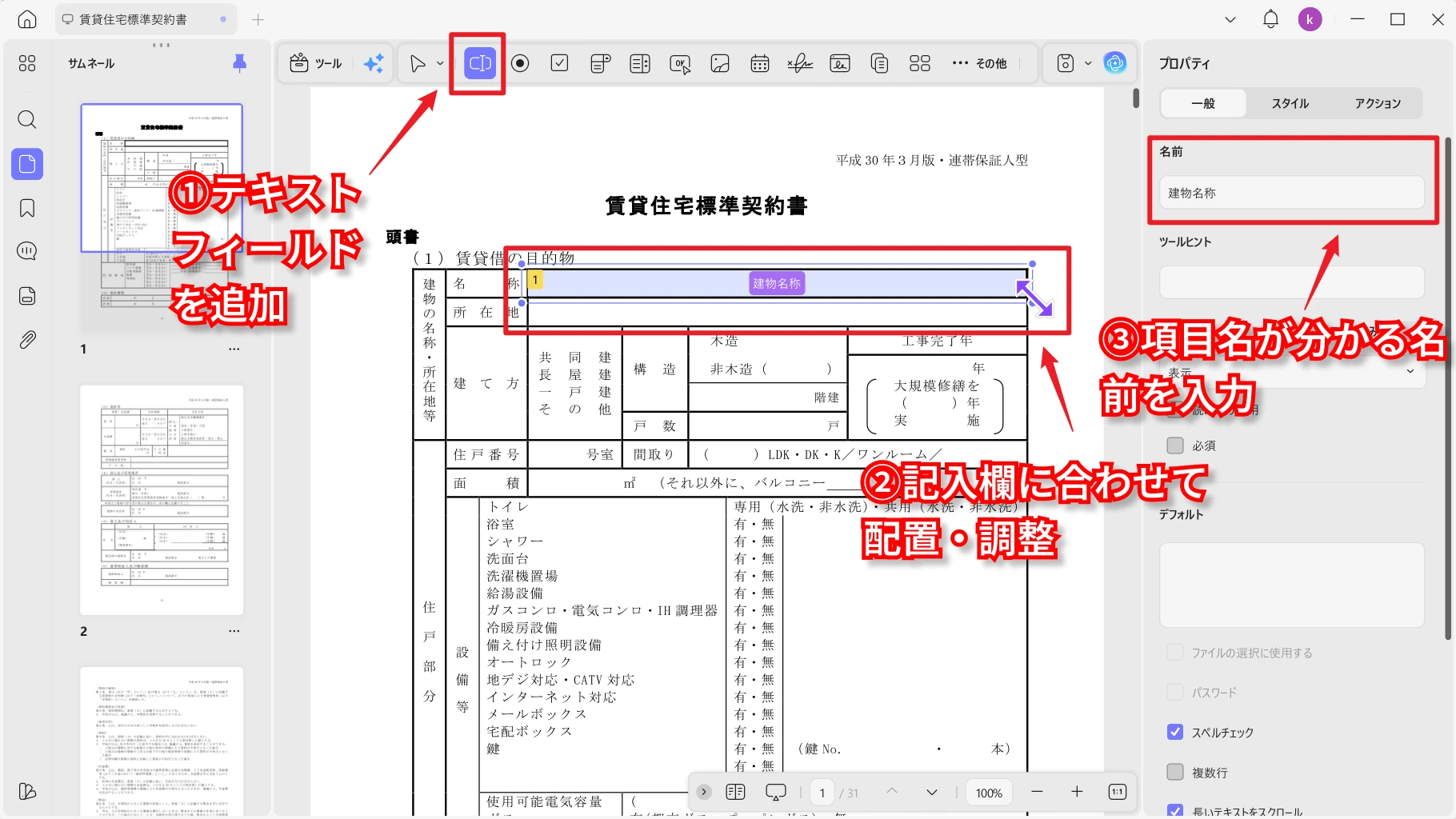Go to previous page with up chevron

(x=892, y=792)
